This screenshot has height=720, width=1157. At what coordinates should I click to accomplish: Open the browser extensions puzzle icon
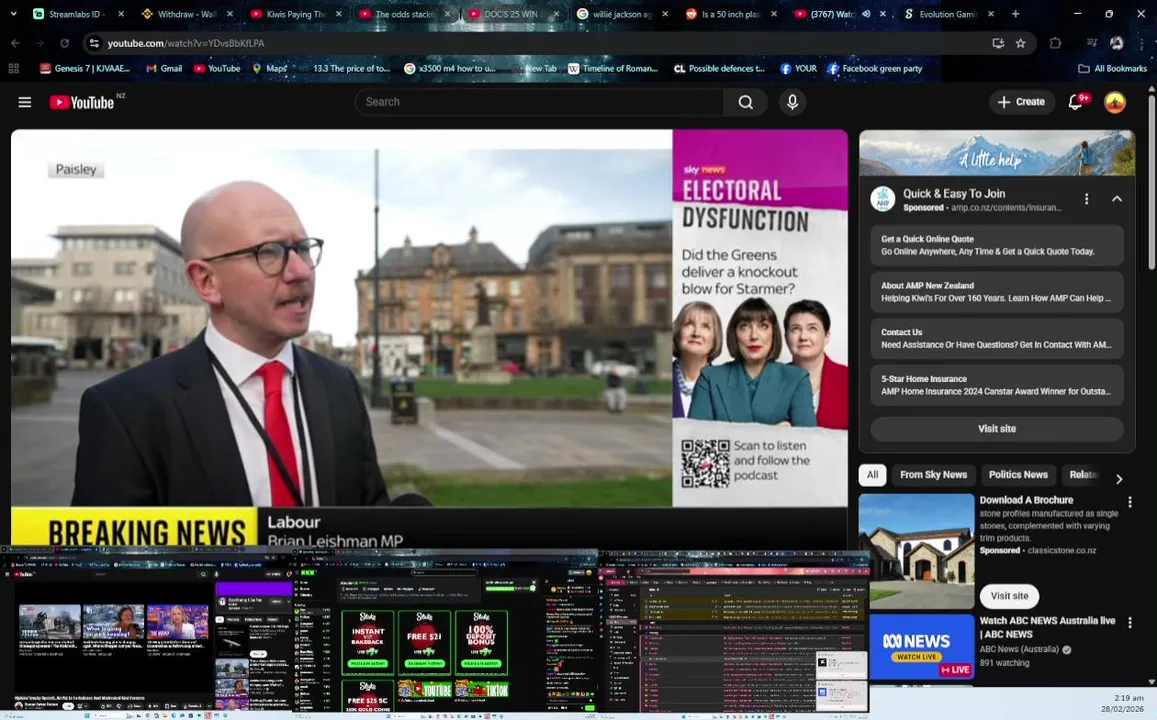point(1055,44)
